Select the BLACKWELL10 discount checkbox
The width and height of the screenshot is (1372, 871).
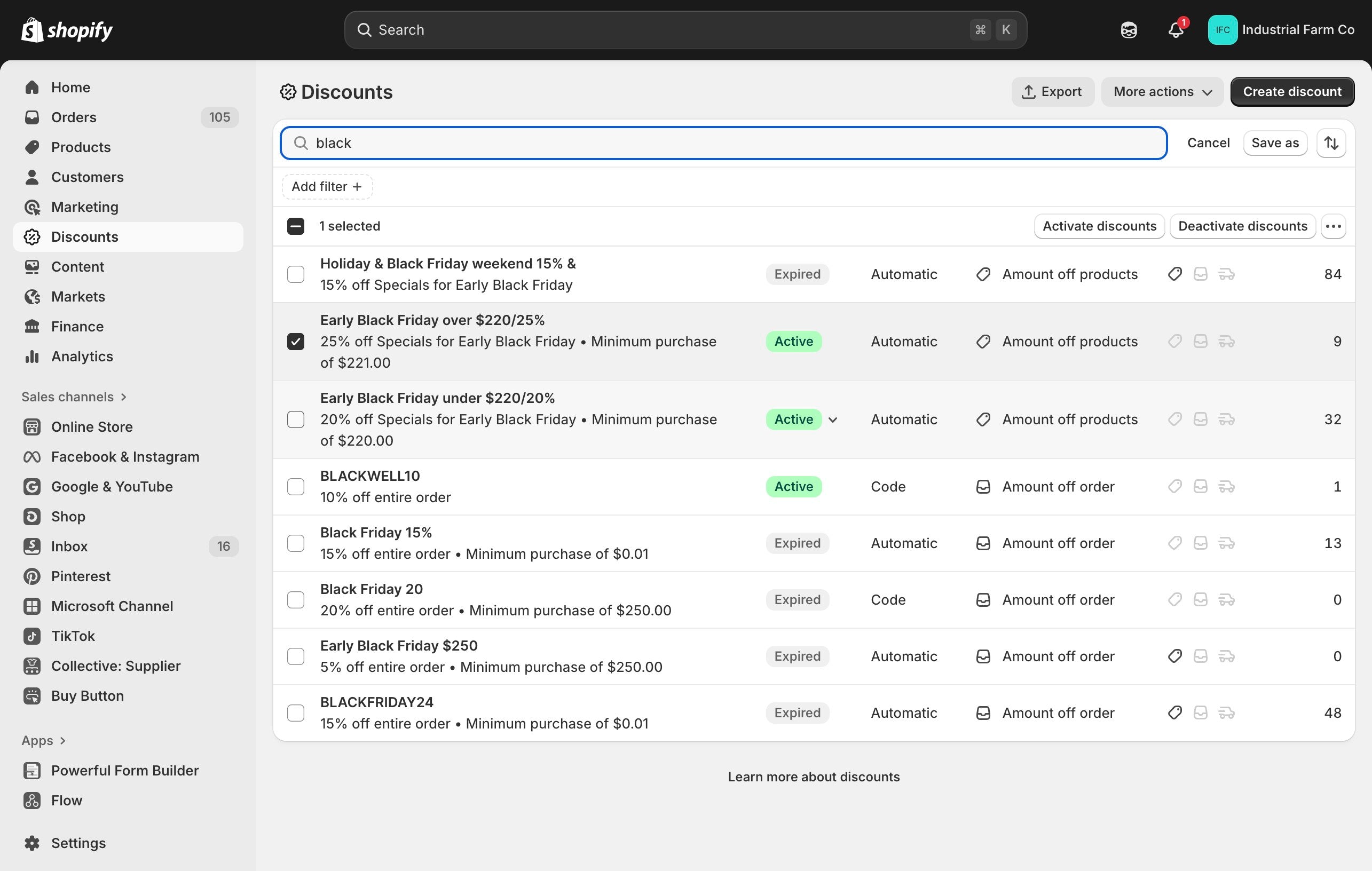coord(296,487)
